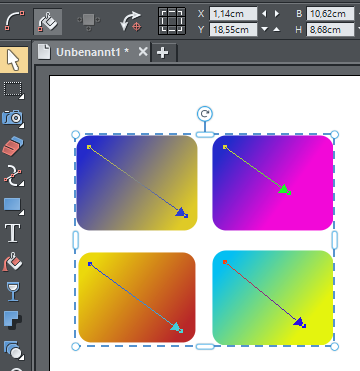Click the cyan arrowhead end handle in orange rectangle
360x371 pixels.
coord(177,327)
